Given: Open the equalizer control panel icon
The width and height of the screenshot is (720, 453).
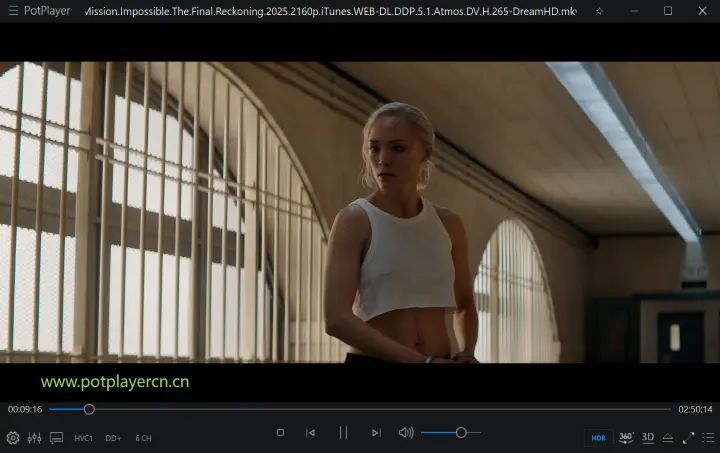Looking at the screenshot, I should tap(34, 438).
